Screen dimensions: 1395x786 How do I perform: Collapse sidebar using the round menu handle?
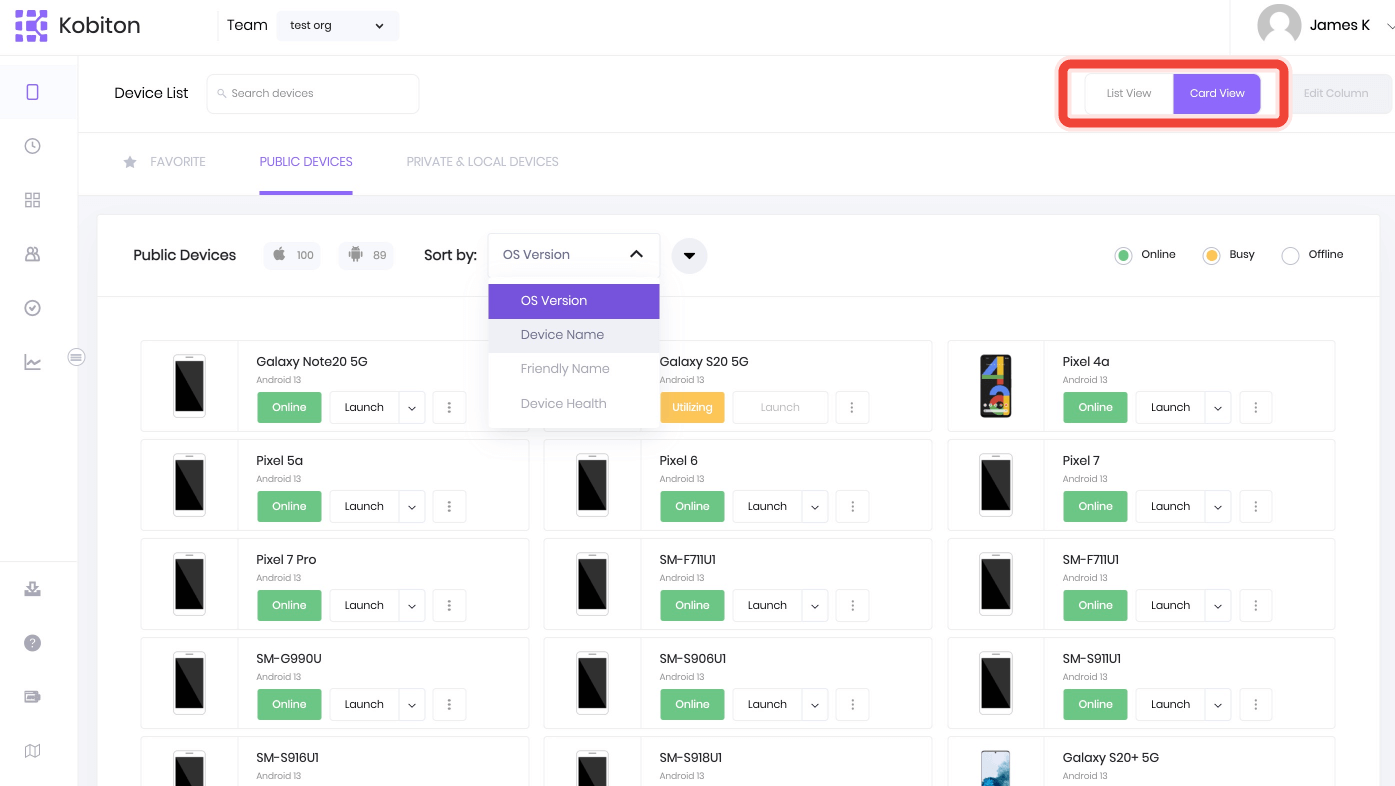tap(76, 357)
